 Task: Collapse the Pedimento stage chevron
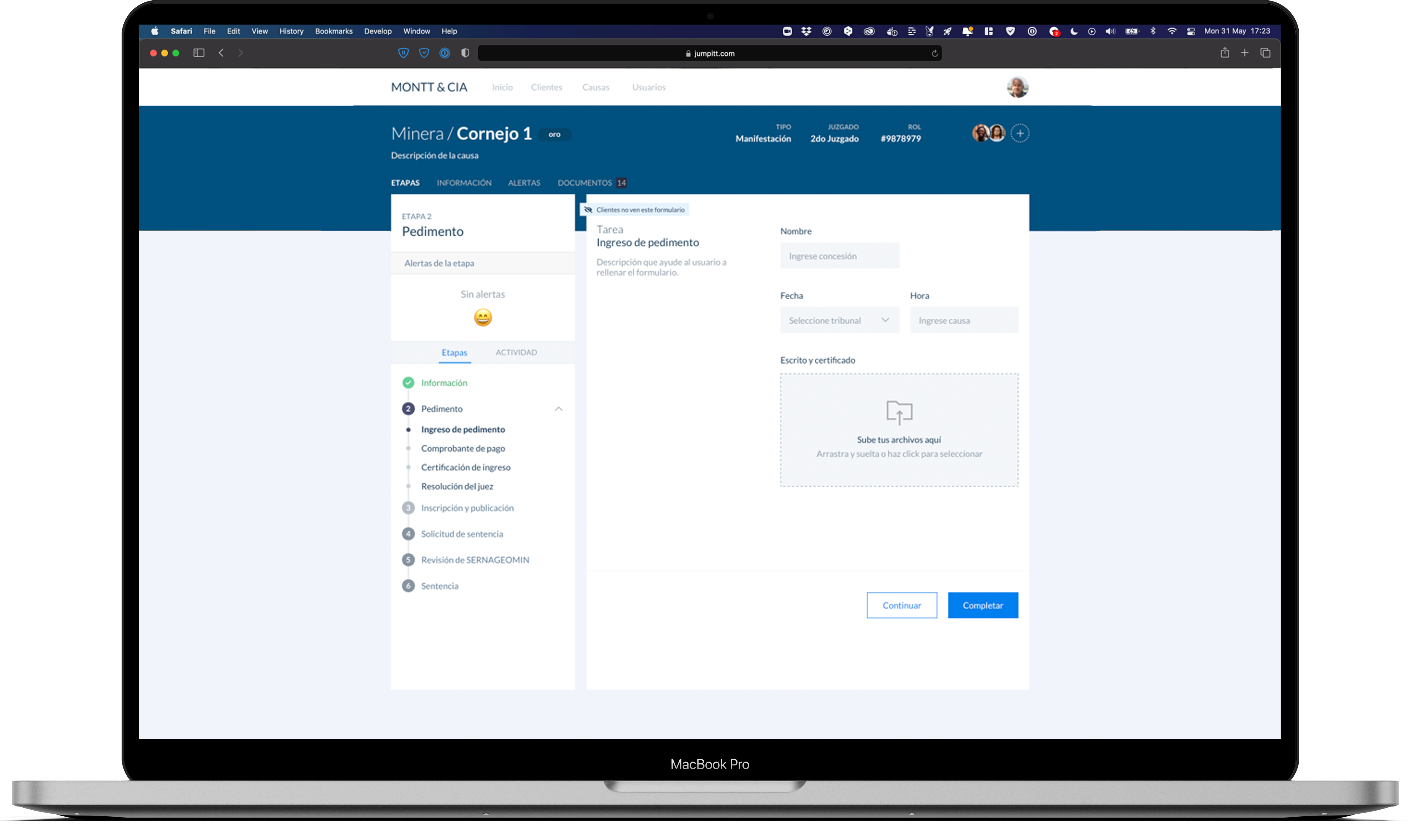[558, 409]
